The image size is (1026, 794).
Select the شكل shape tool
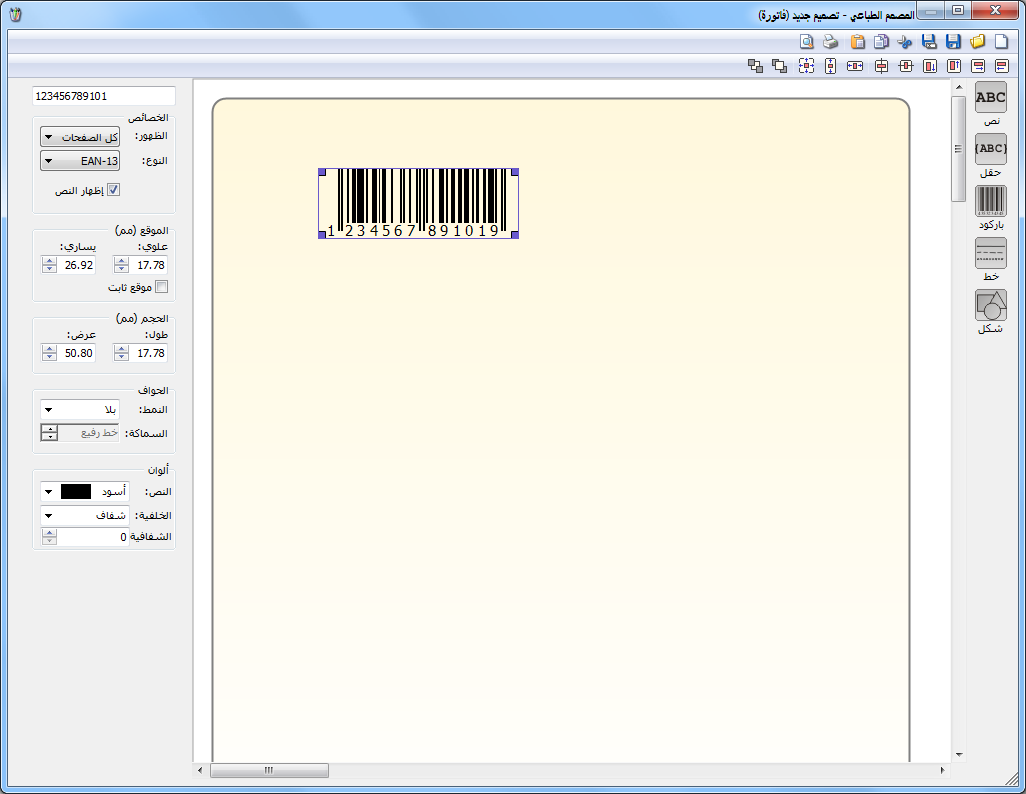click(991, 305)
